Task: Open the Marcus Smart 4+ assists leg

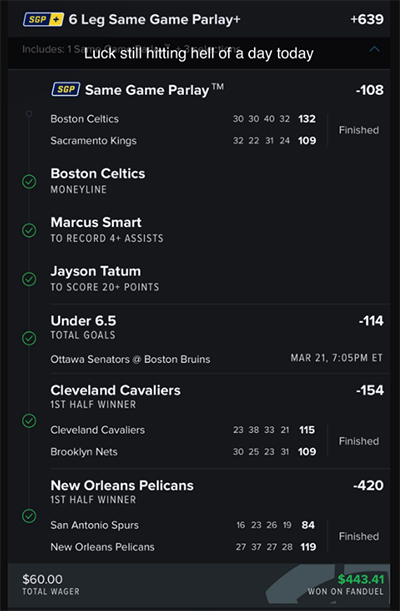Action: point(107,230)
